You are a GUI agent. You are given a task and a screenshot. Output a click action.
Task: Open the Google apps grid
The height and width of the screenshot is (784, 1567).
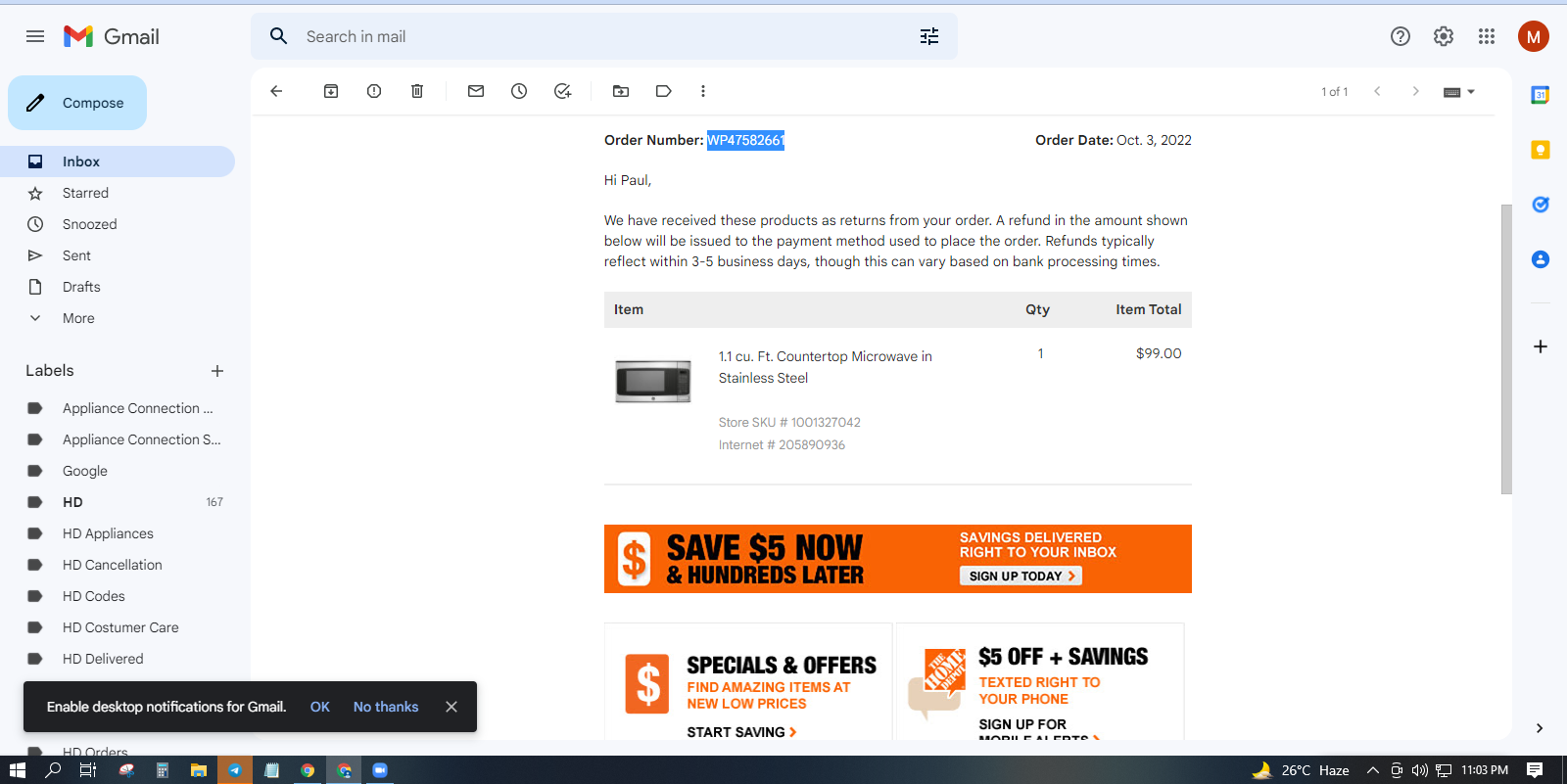tap(1487, 36)
